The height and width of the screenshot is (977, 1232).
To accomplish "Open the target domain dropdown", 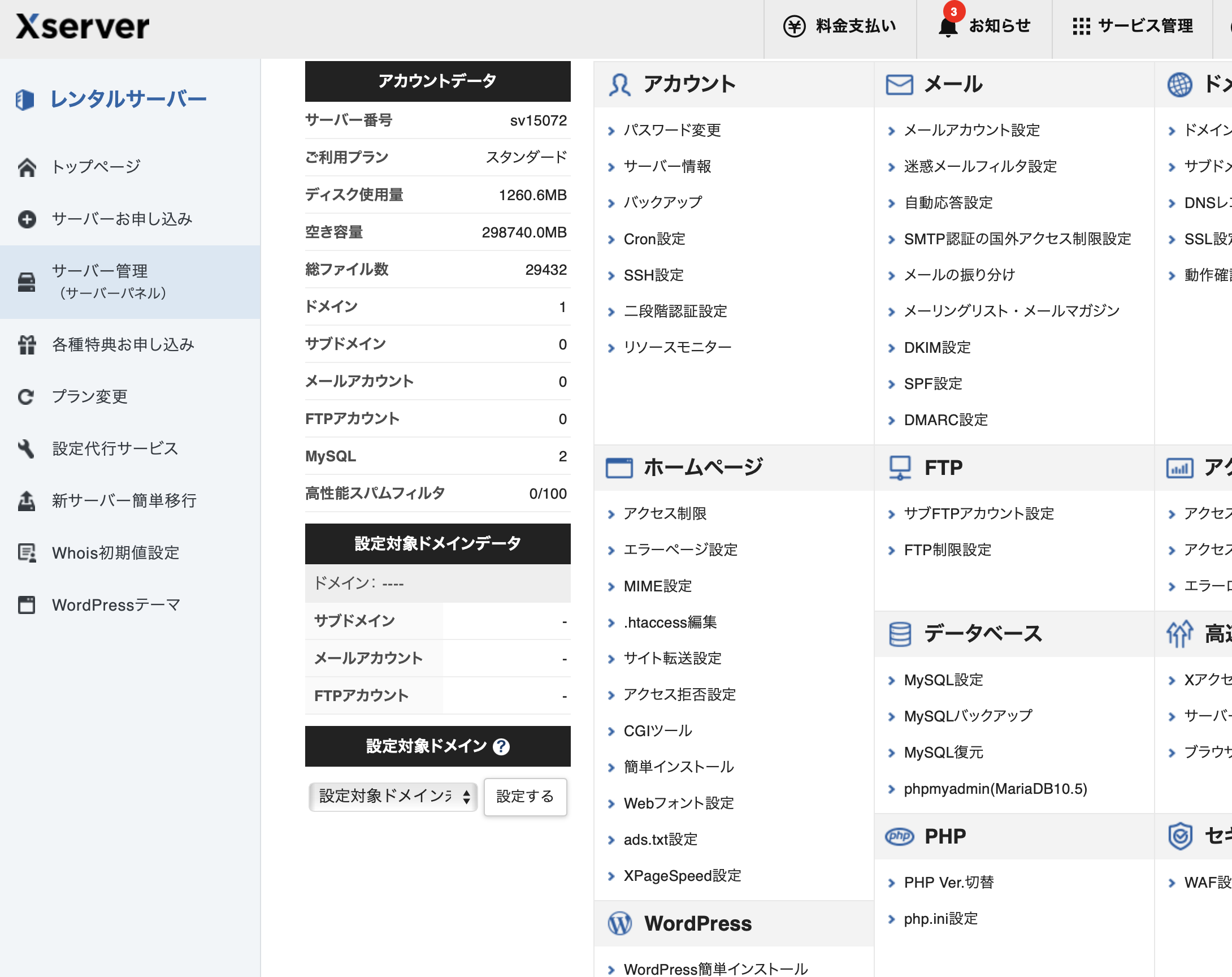I will point(393,796).
